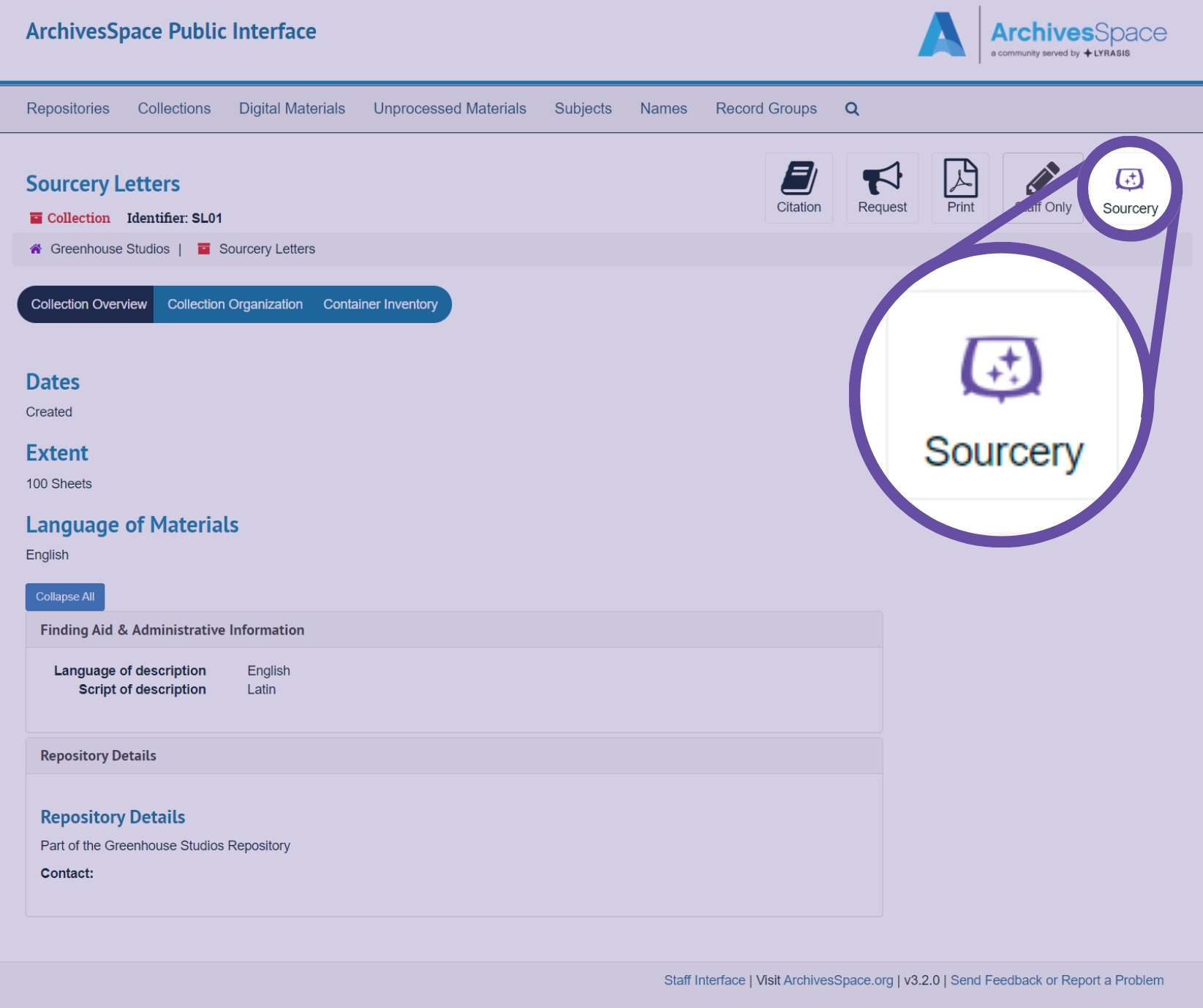The width and height of the screenshot is (1203, 1008).
Task: Click the Sourcery Letters collection heading
Action: (x=103, y=183)
